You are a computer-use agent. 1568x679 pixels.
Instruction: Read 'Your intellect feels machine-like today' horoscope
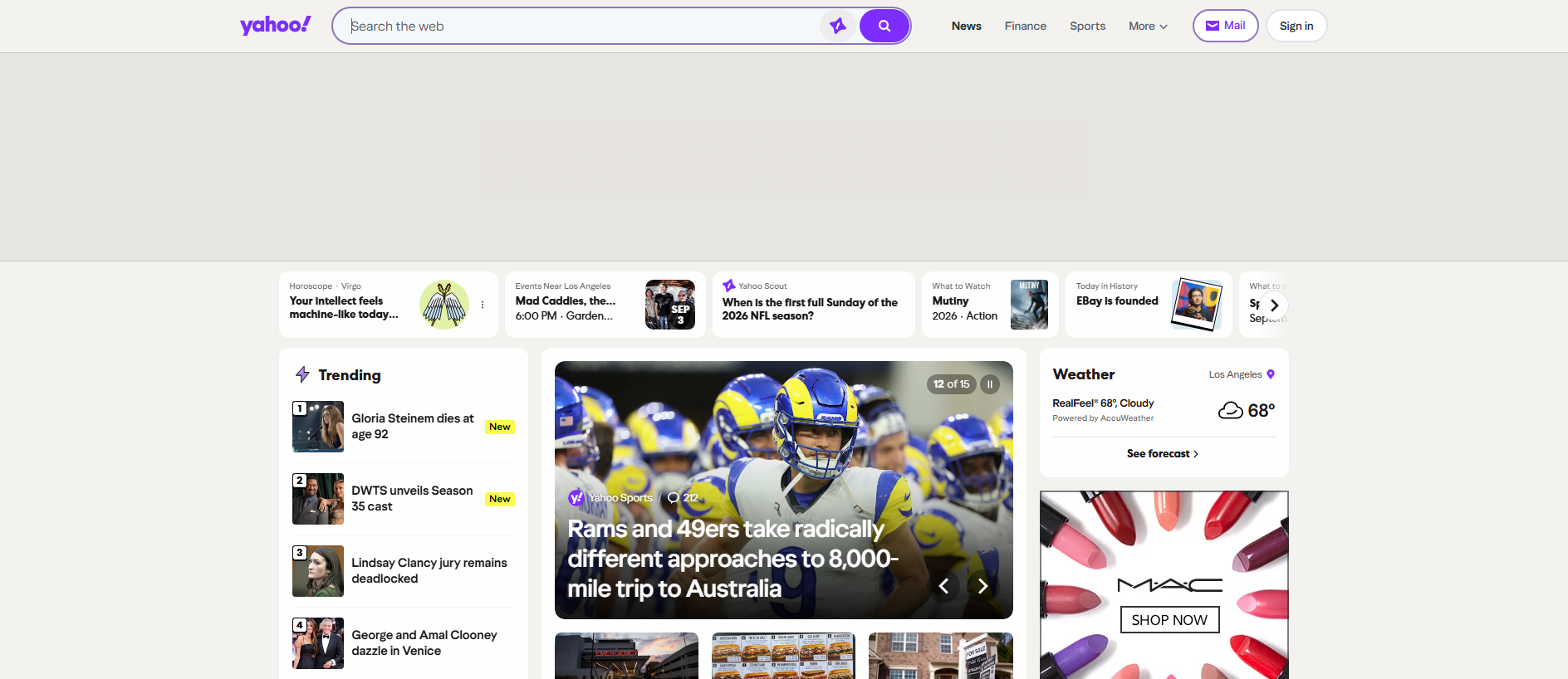pos(344,307)
